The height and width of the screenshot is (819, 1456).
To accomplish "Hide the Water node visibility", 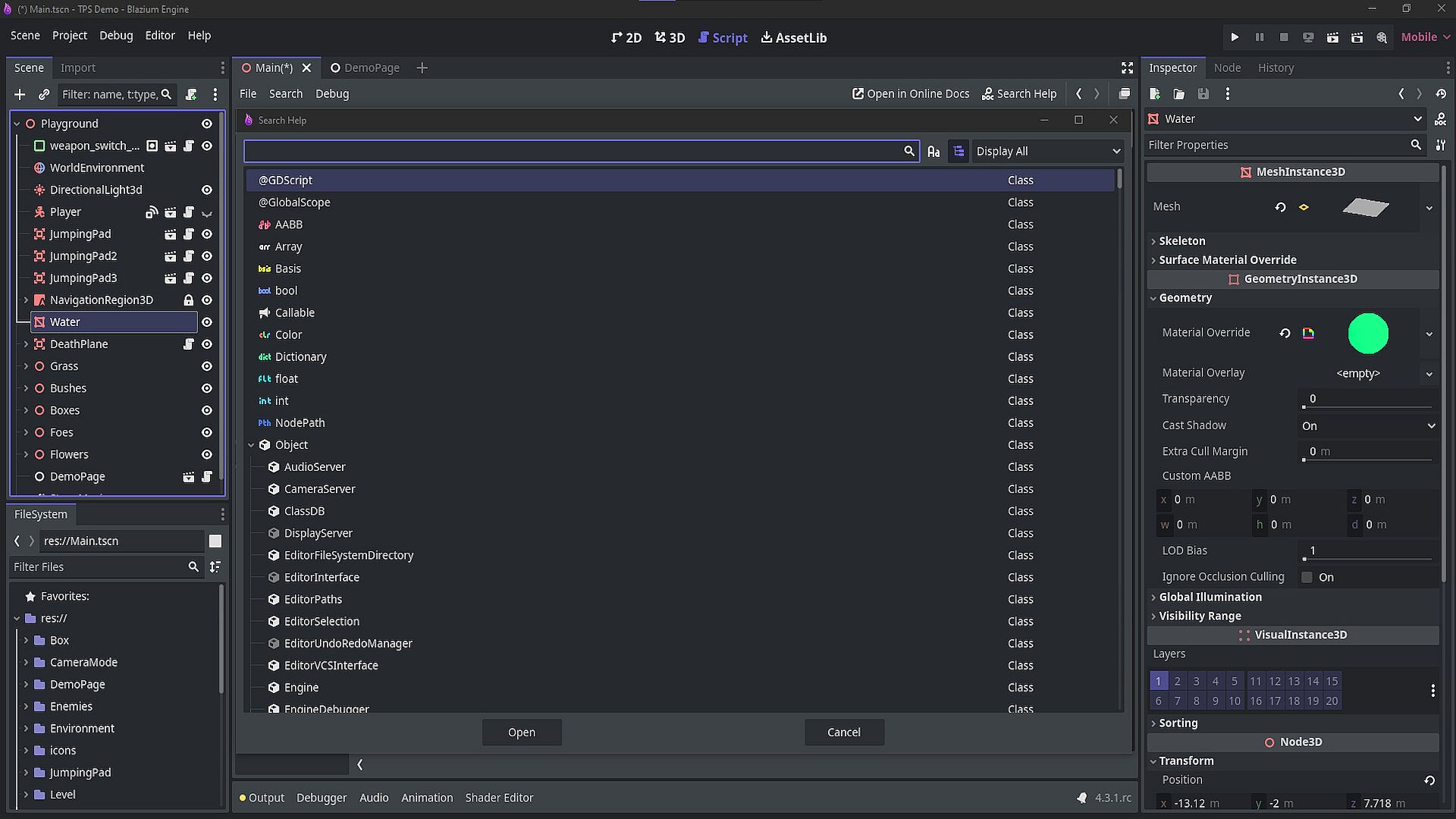I will point(206,322).
